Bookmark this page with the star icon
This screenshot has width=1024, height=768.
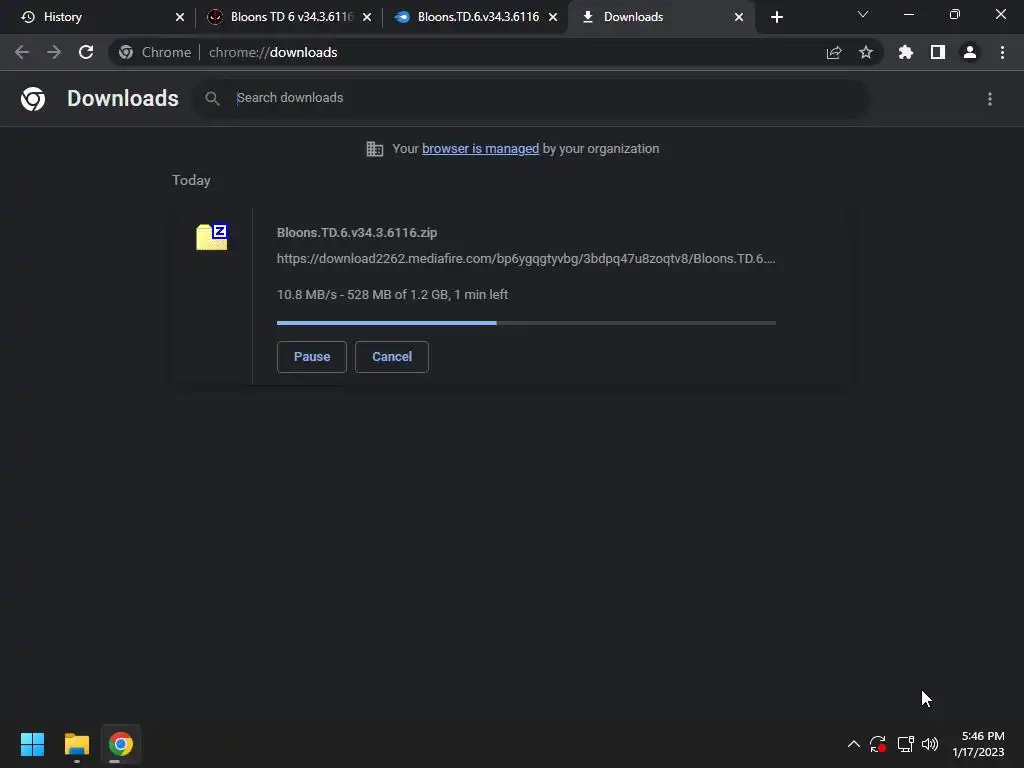point(866,52)
